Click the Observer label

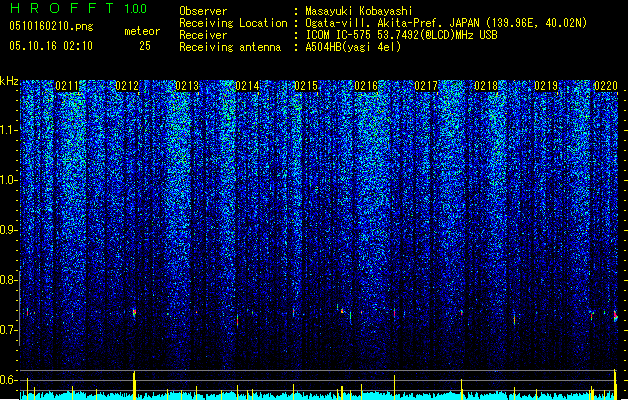click(x=203, y=11)
